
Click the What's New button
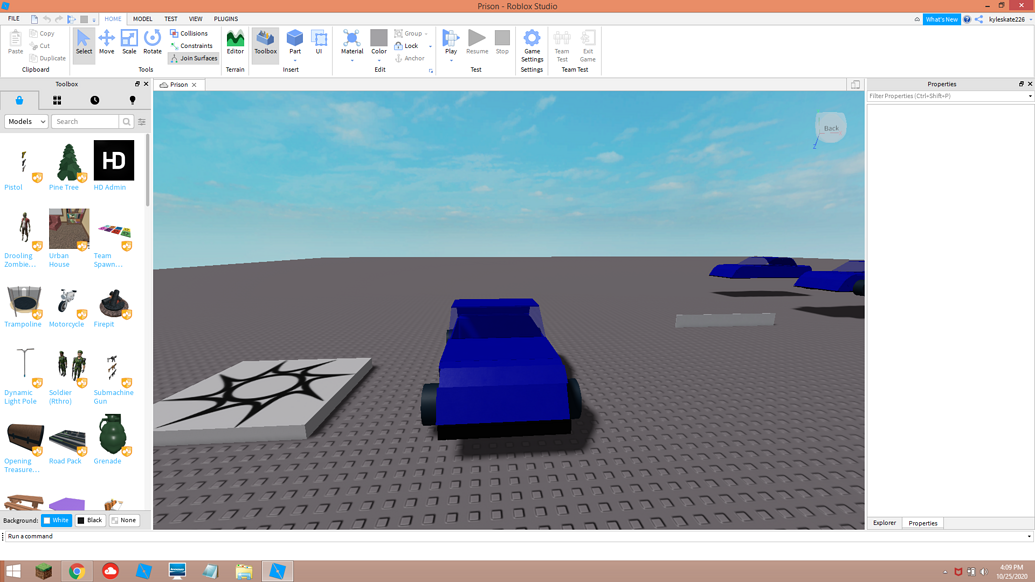(x=941, y=18)
